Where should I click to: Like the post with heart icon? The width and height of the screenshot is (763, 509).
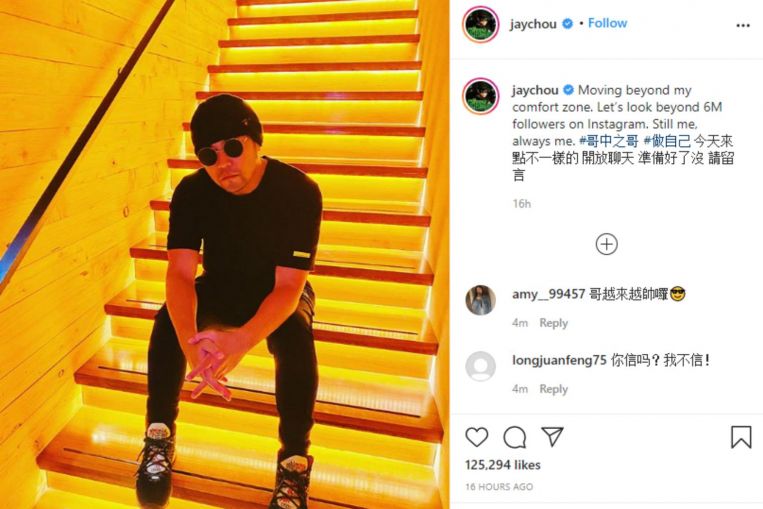(x=476, y=436)
